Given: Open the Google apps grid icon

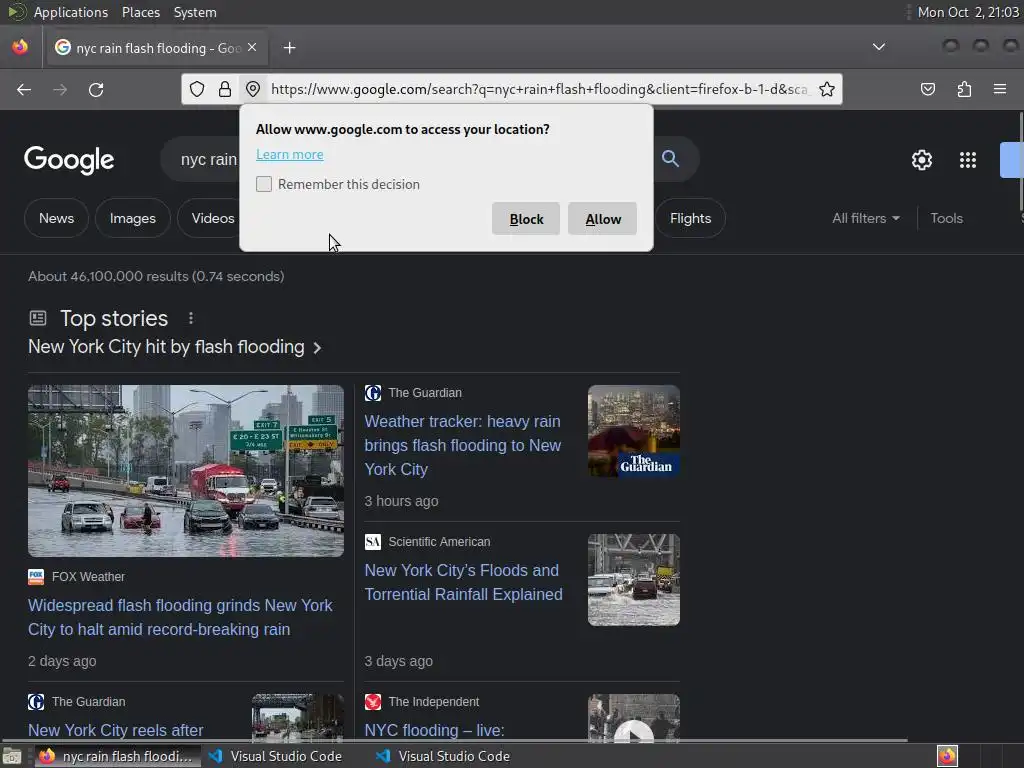Looking at the screenshot, I should pyautogui.click(x=968, y=160).
